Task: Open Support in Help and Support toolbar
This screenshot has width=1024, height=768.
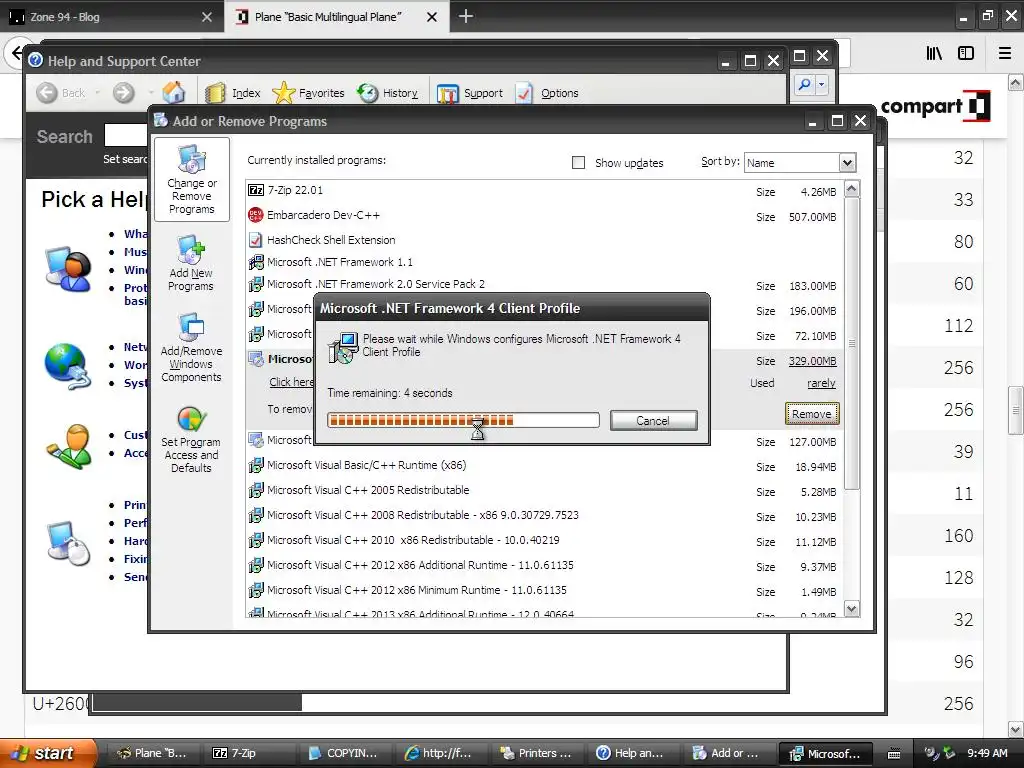Action: pos(470,93)
